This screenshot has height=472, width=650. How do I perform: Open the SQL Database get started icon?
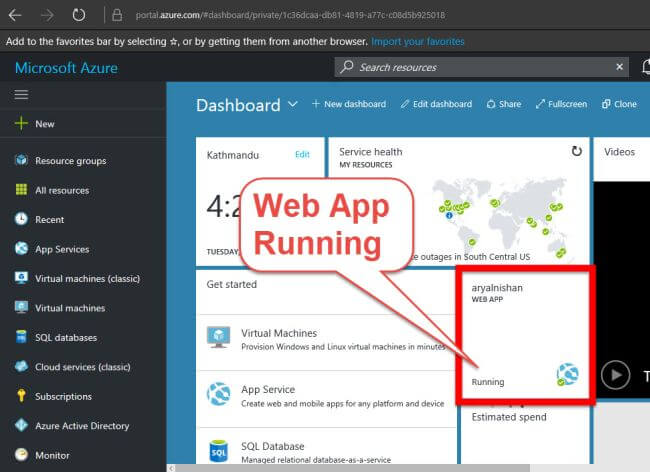coord(218,451)
